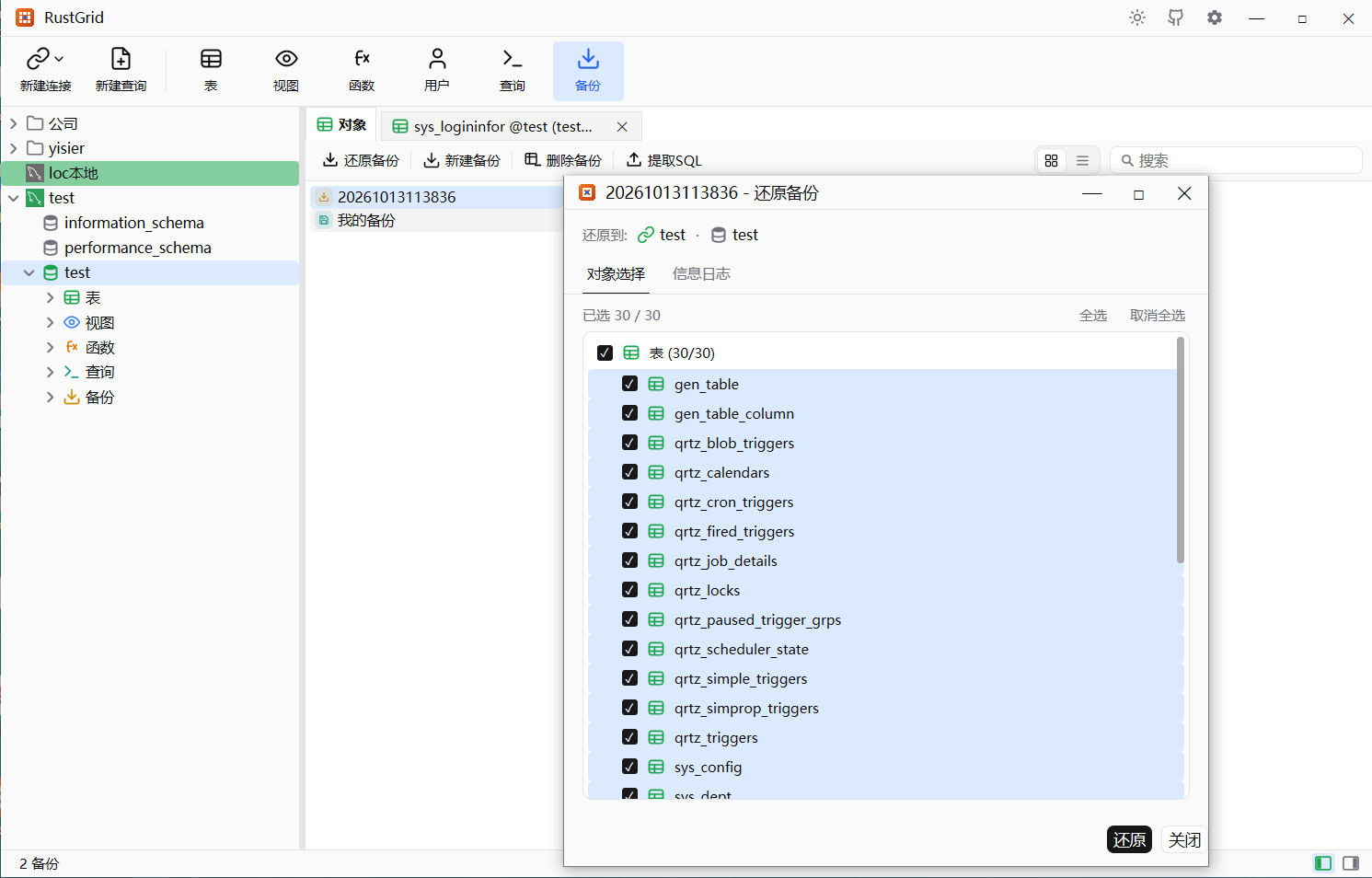Image resolution: width=1372 pixels, height=878 pixels.
Task: Uncheck the qrtz_triggers checkbox
Action: 629,737
